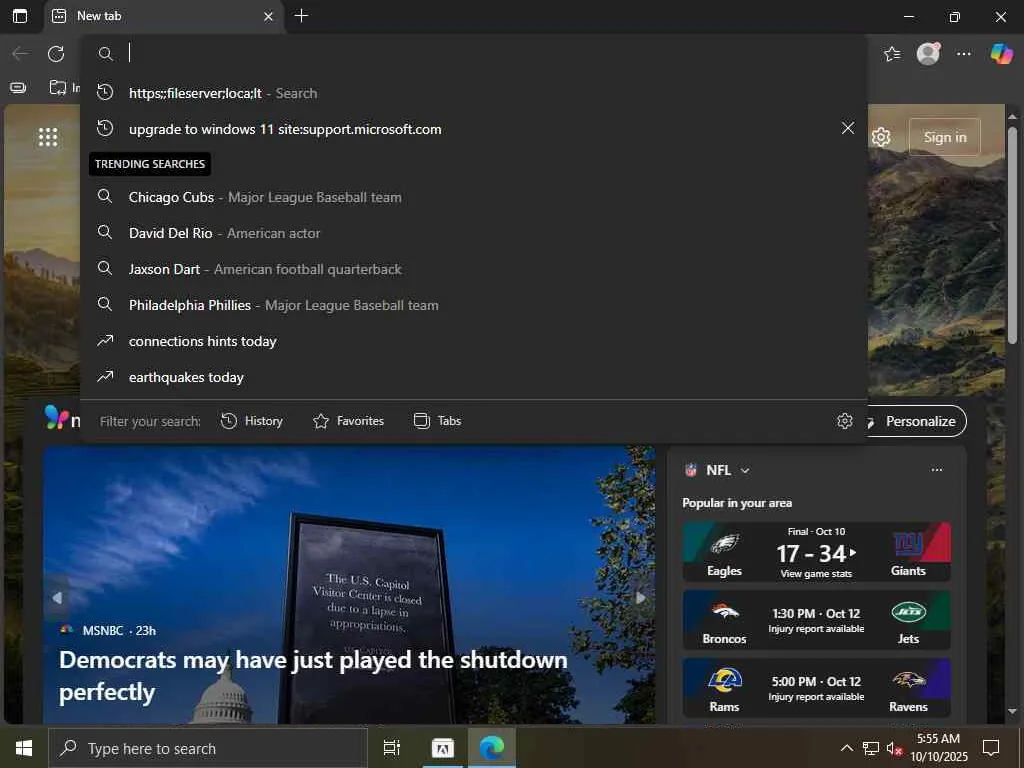Open the apps grid launcher icon

[48, 137]
